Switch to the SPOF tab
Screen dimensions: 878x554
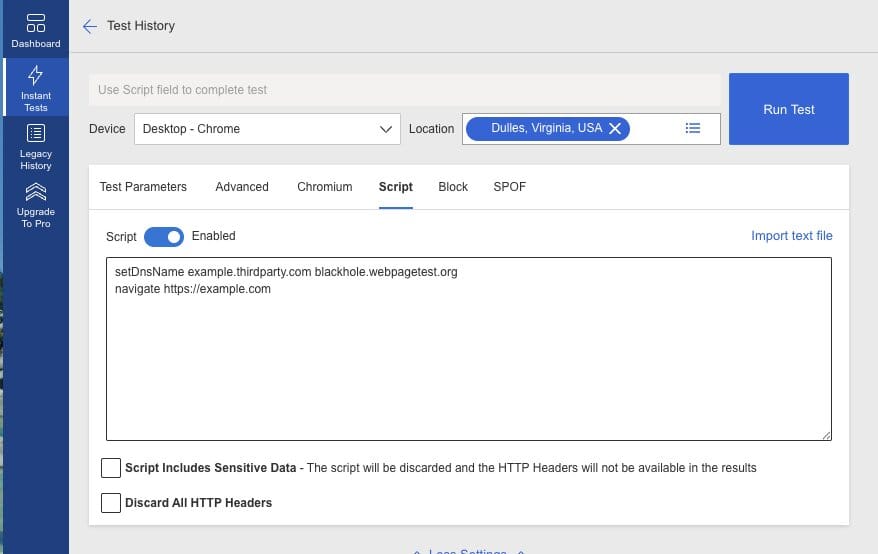point(510,187)
